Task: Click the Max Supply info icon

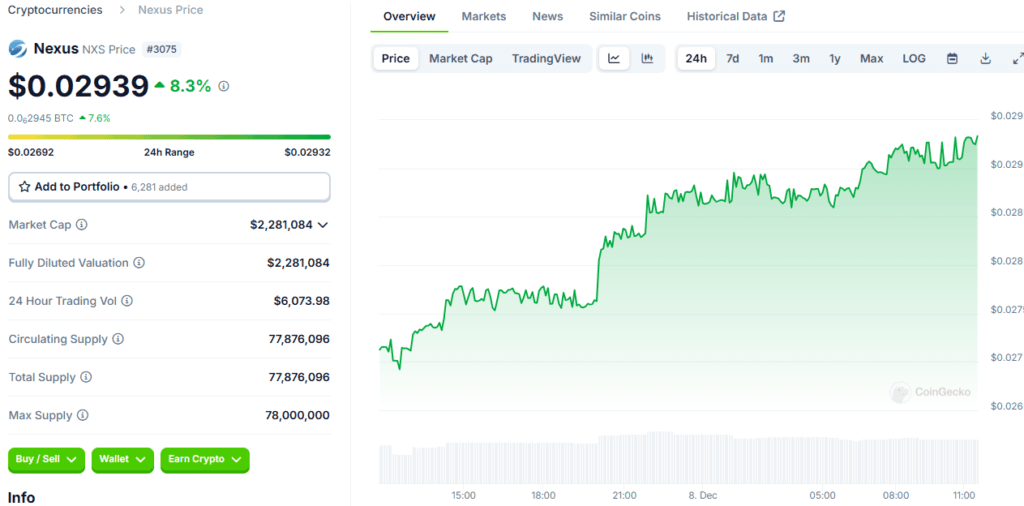Action: pos(83,415)
